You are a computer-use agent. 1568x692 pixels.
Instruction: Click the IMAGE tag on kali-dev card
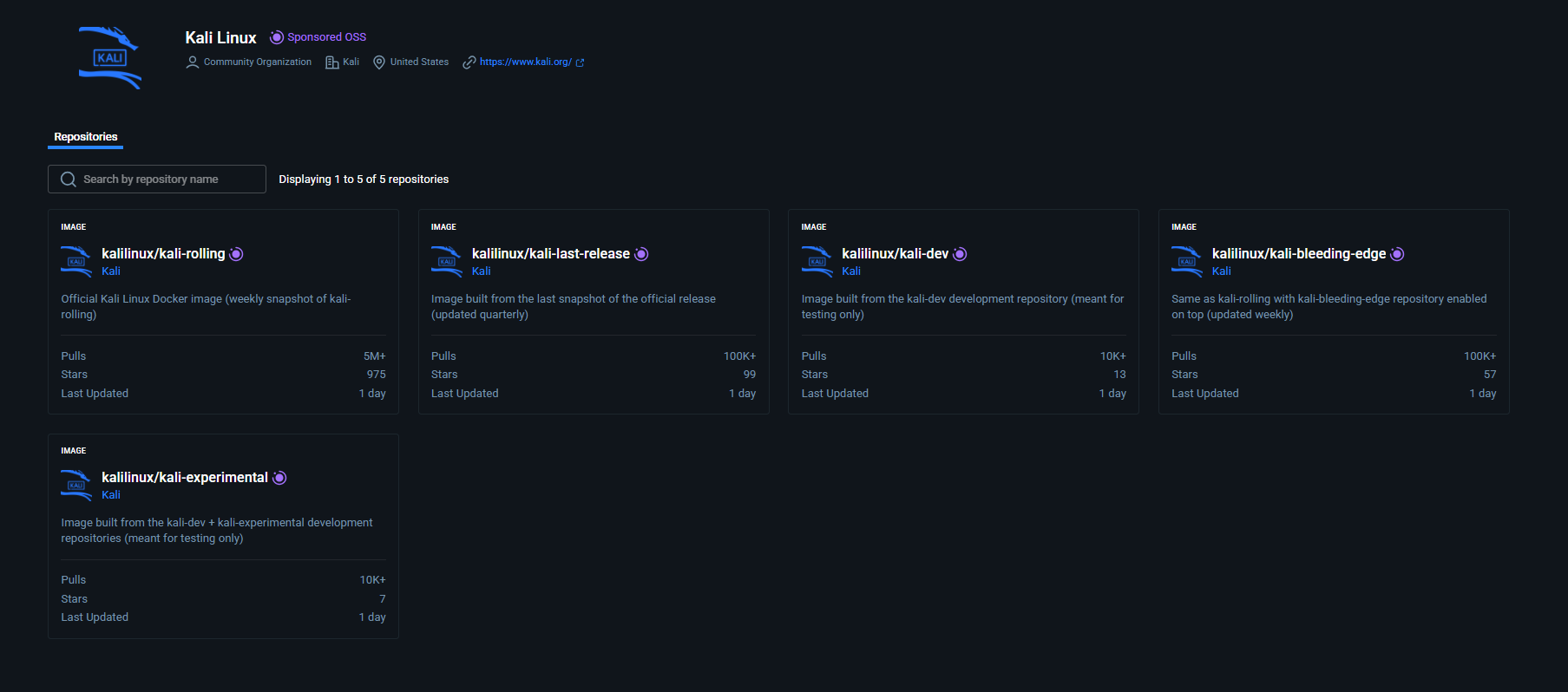[814, 227]
